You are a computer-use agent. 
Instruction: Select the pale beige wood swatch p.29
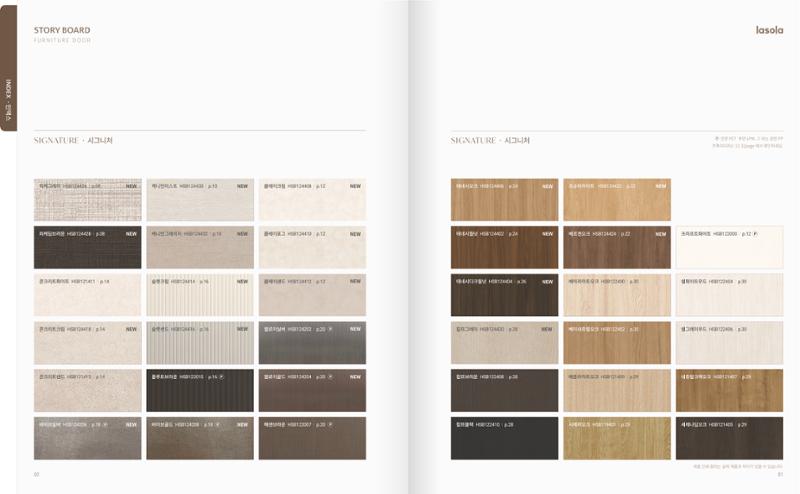[x=617, y=390]
